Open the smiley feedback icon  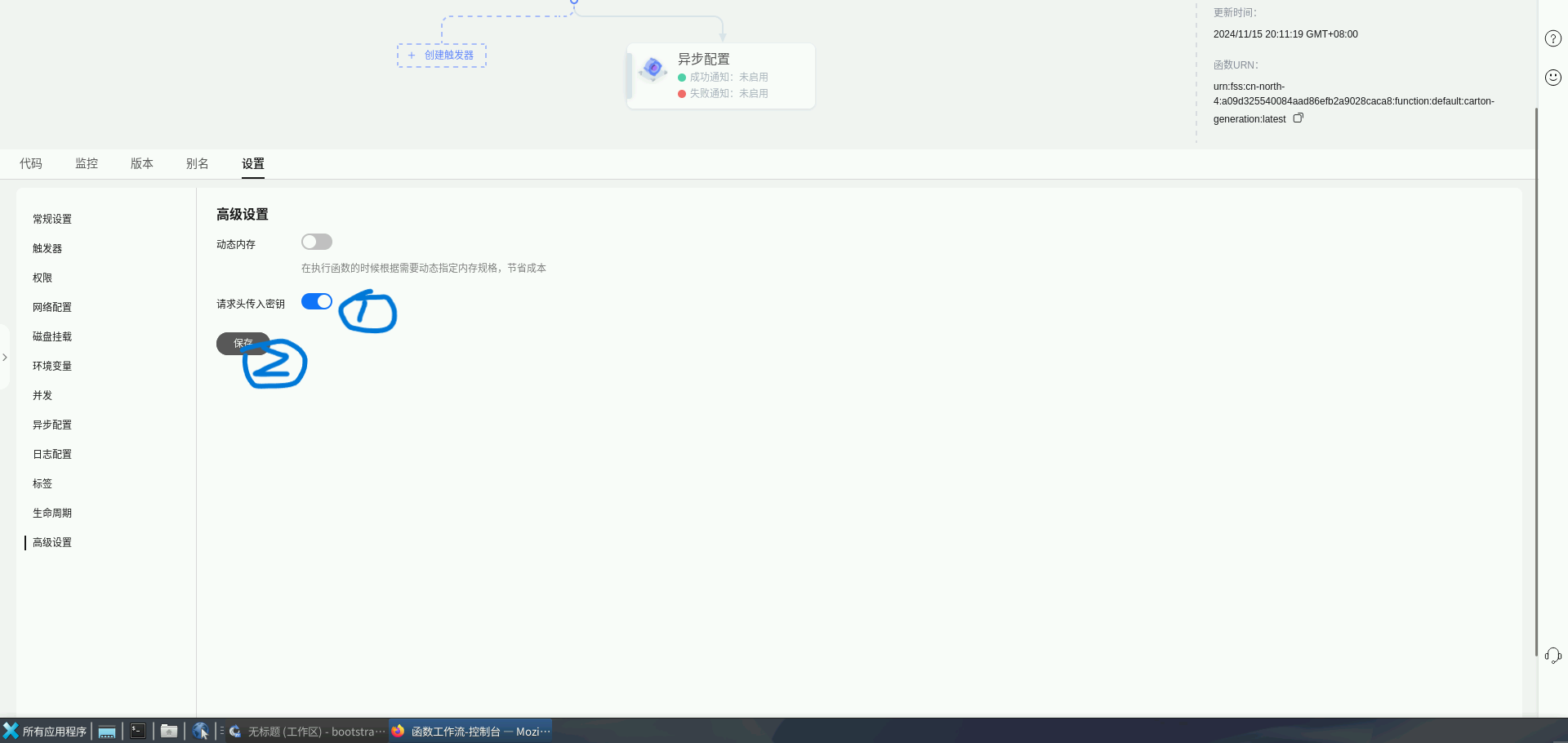click(x=1553, y=78)
